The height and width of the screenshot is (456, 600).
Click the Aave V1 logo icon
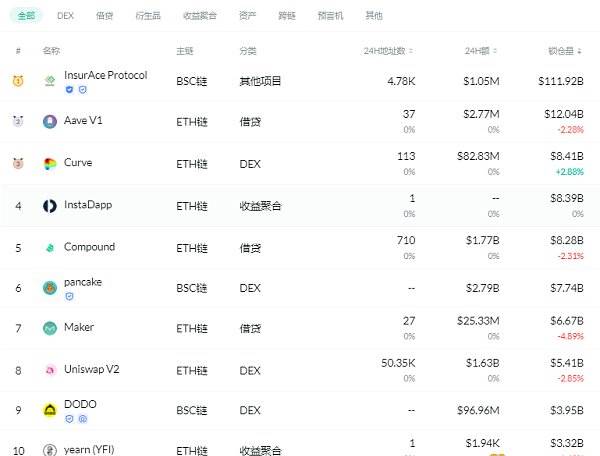click(50, 122)
